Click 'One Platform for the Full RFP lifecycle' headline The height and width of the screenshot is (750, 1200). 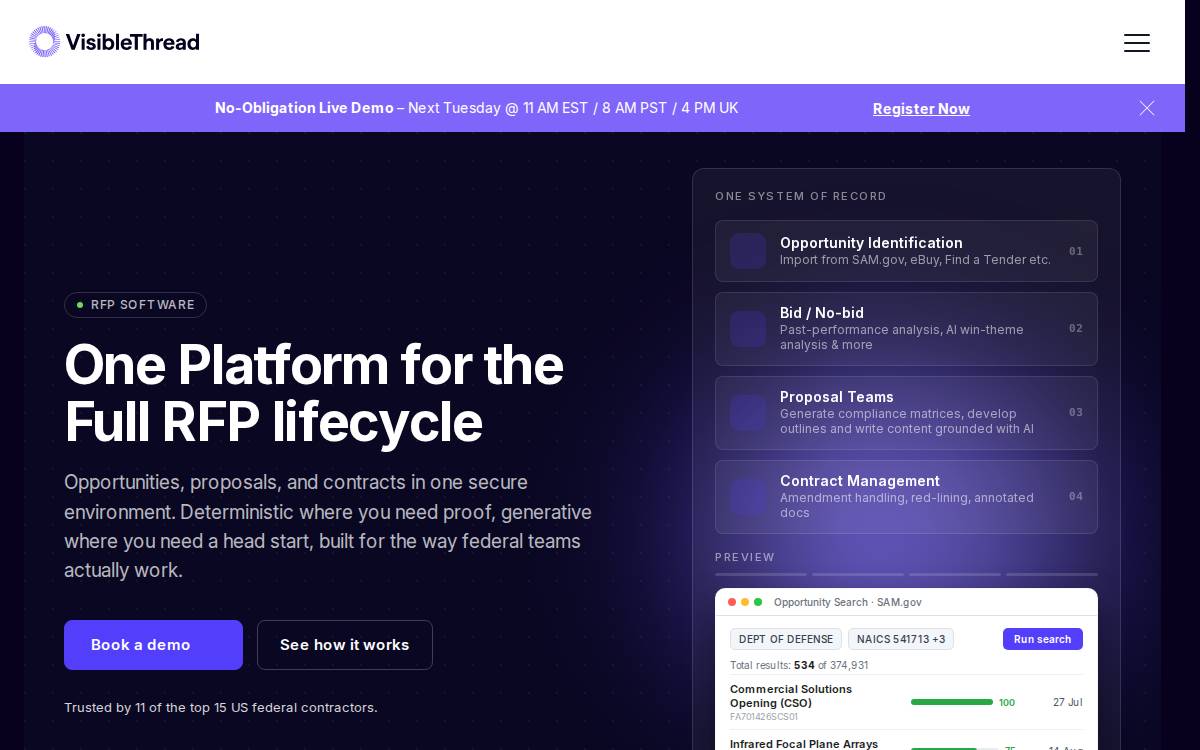[x=314, y=393]
